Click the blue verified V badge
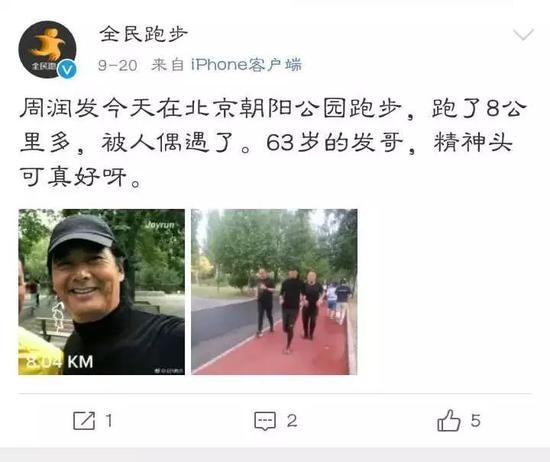The image size is (550, 462). 67,69
